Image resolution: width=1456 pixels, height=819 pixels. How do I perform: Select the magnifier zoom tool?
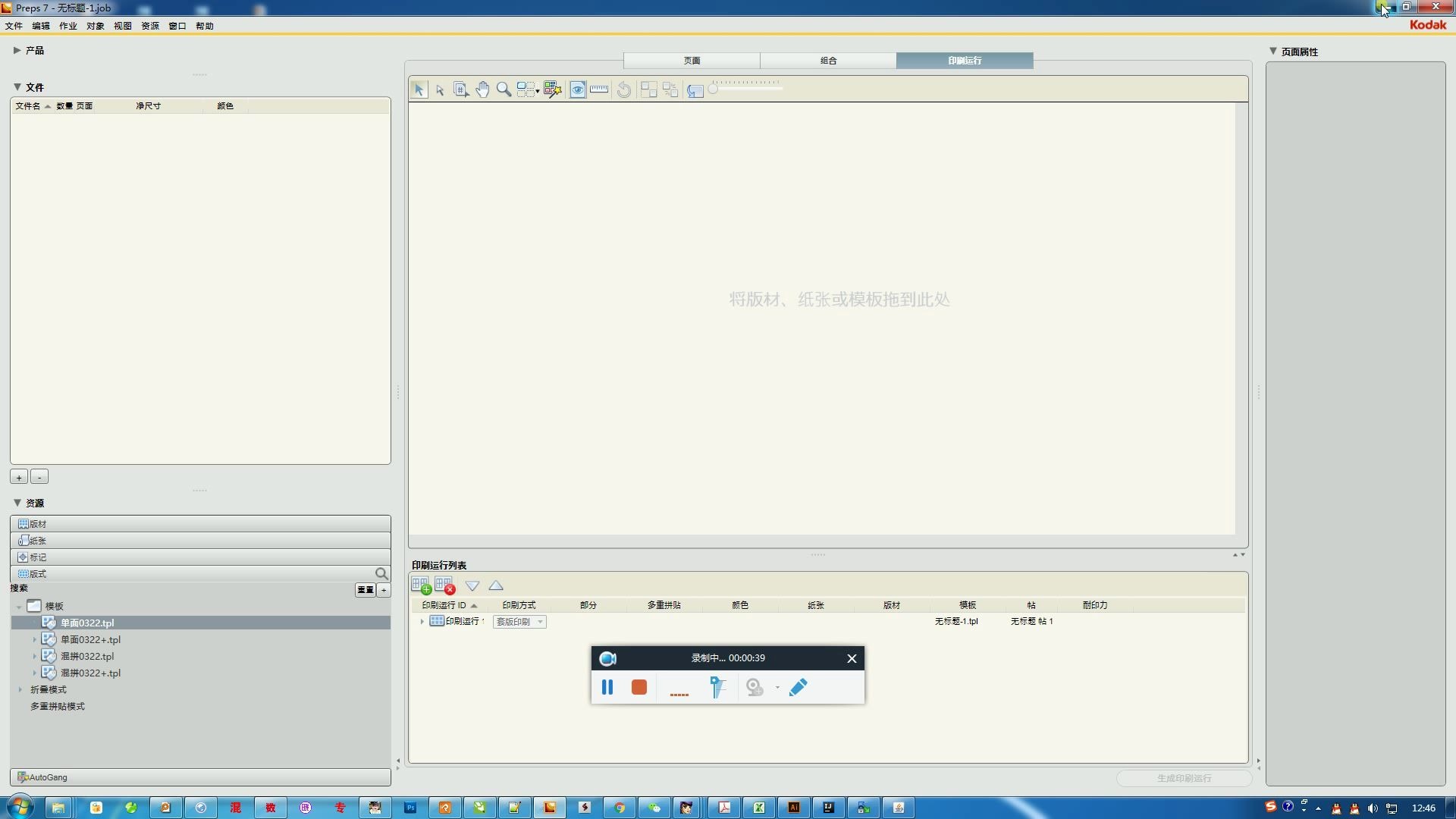(x=504, y=89)
